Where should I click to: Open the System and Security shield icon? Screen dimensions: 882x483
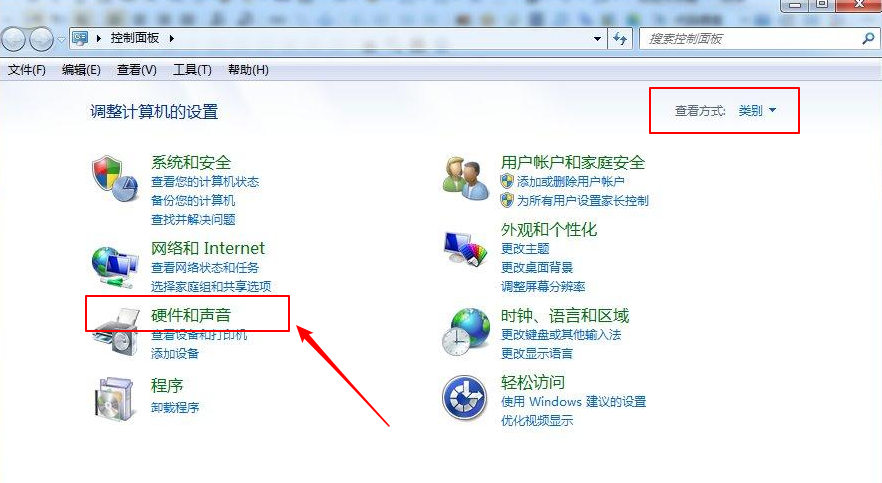pyautogui.click(x=115, y=179)
